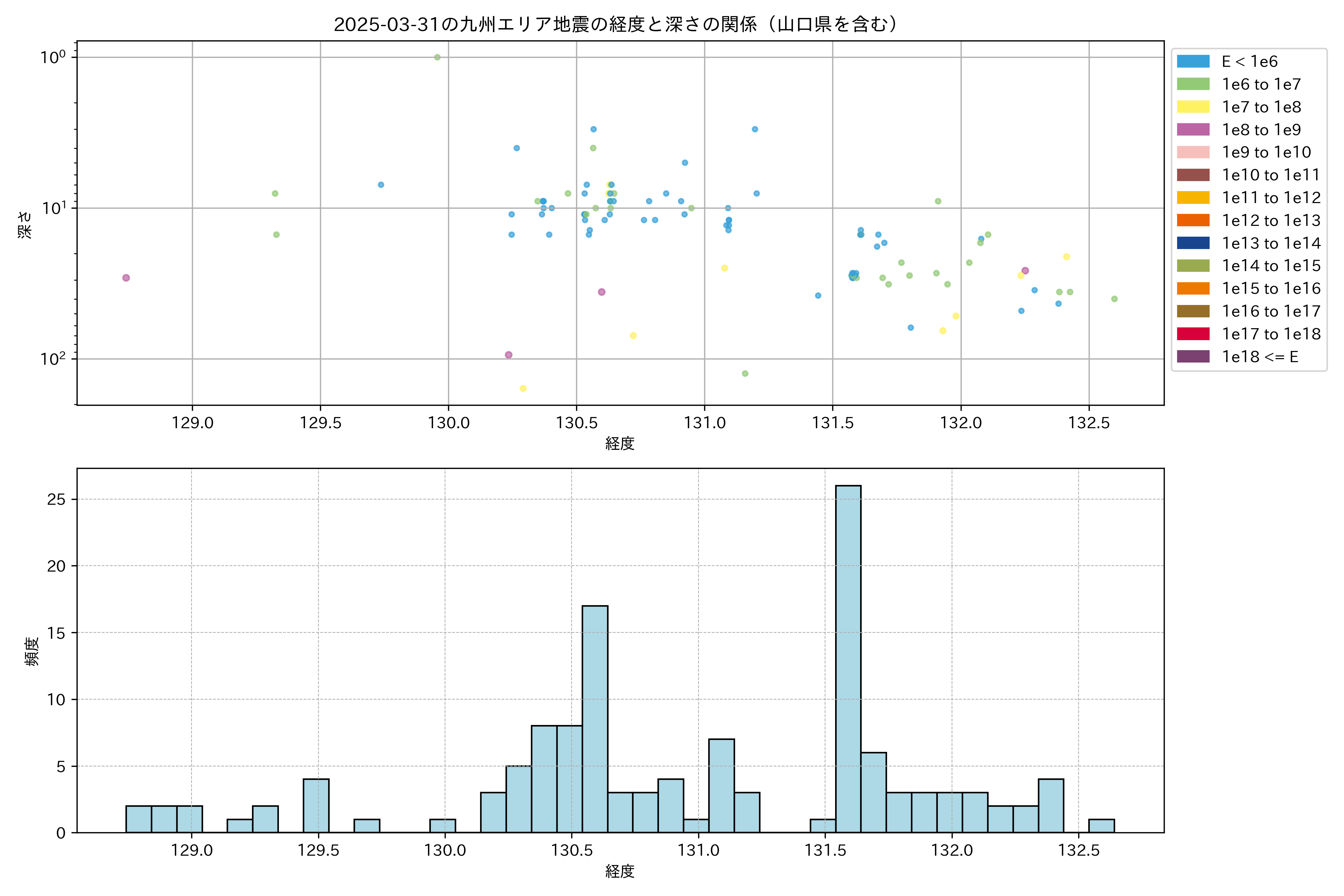1344x896 pixels.
Task: Click the navy 1e13 to 1e14 swatch
Action: click(x=1193, y=243)
